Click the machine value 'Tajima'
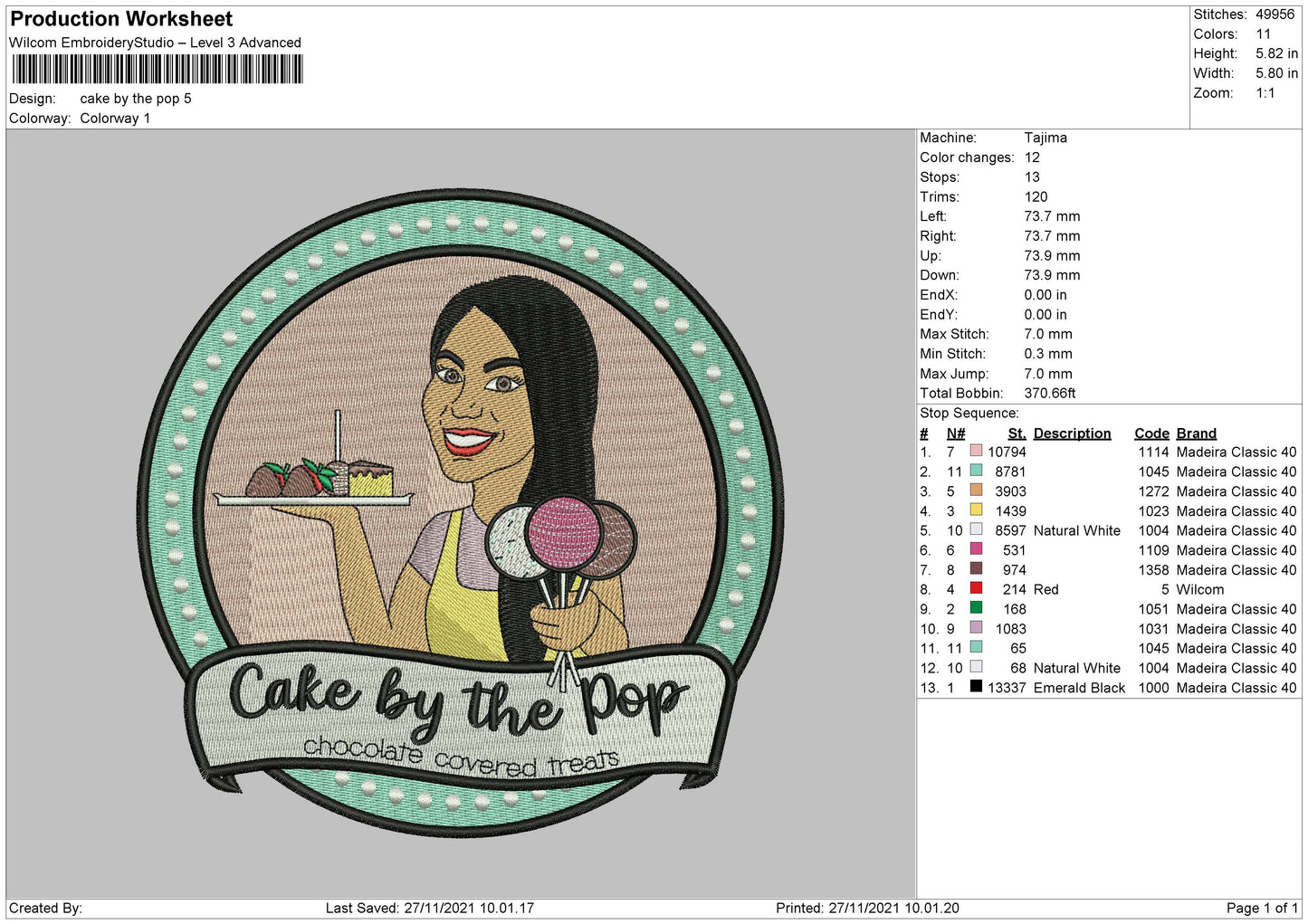Image resolution: width=1308 pixels, height=924 pixels. [x=1045, y=138]
